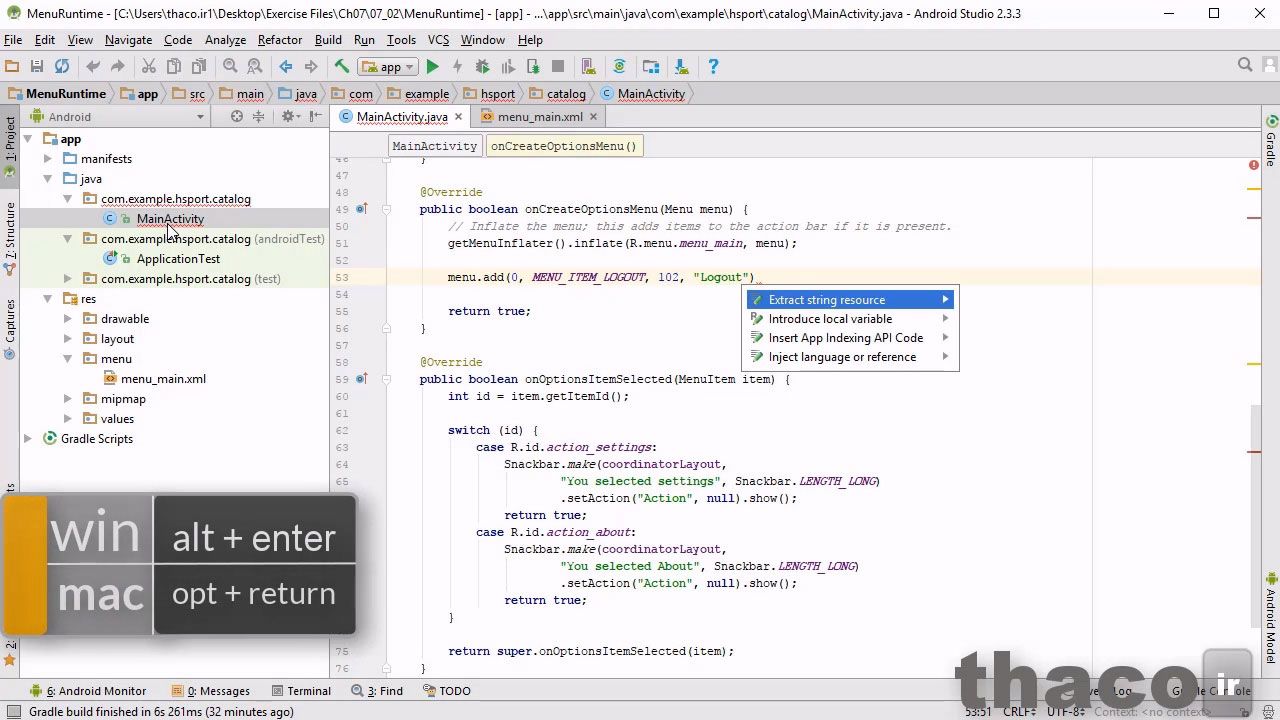Viewport: 1280px width, 720px height.
Task: Open the VCS menu
Action: pyautogui.click(x=438, y=40)
